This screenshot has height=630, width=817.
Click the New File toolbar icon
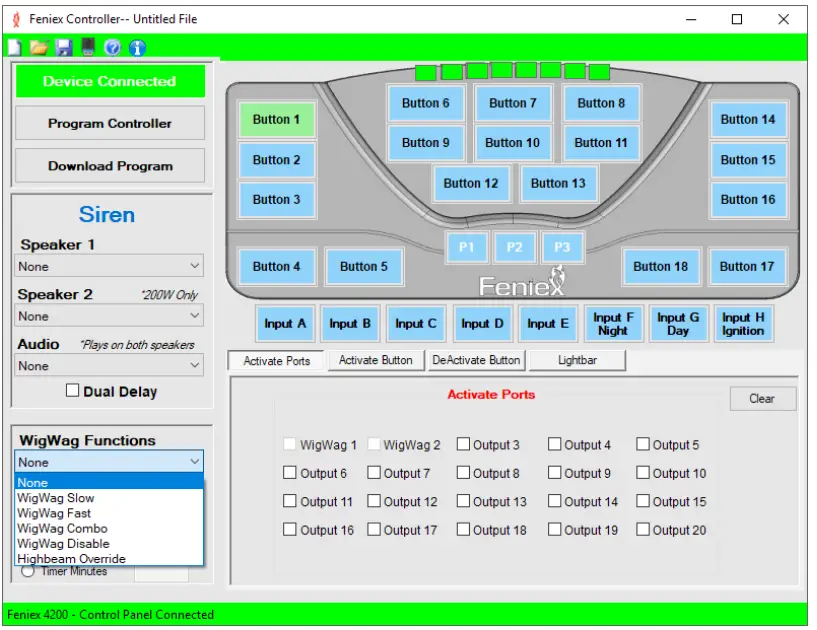click(x=15, y=48)
